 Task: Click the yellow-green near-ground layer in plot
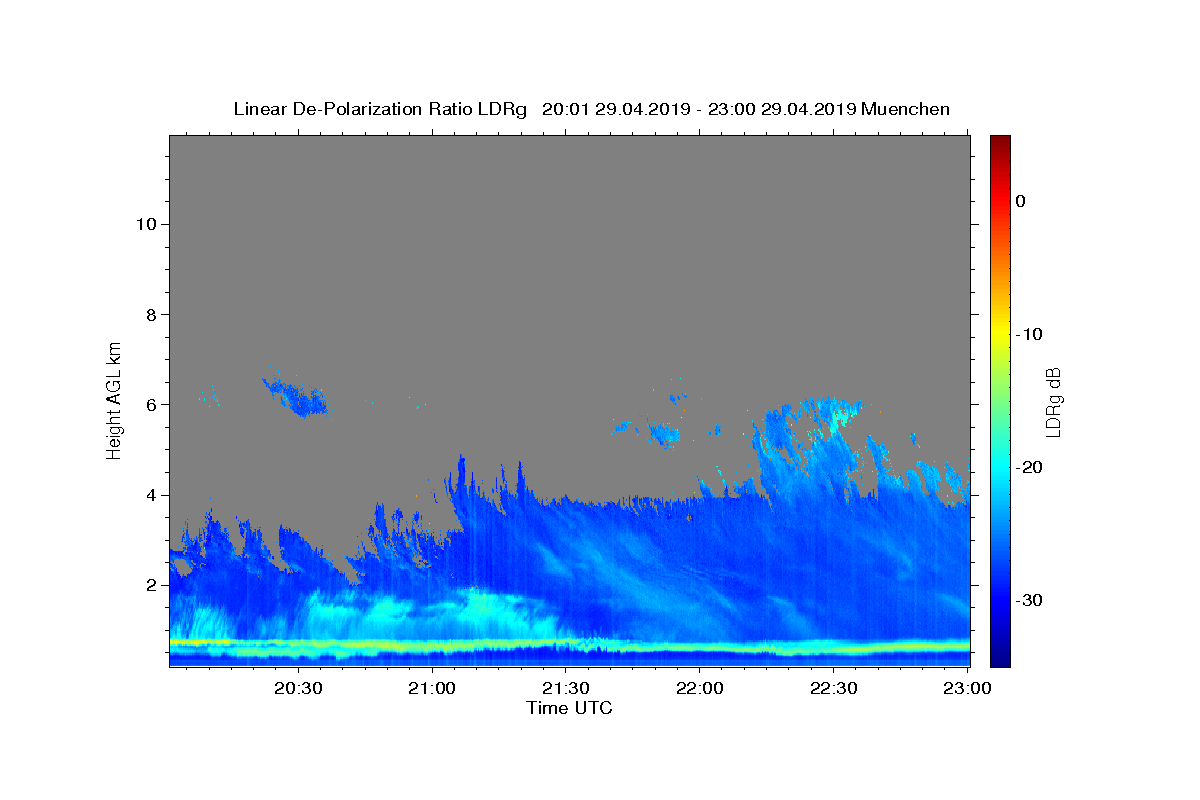569,645
